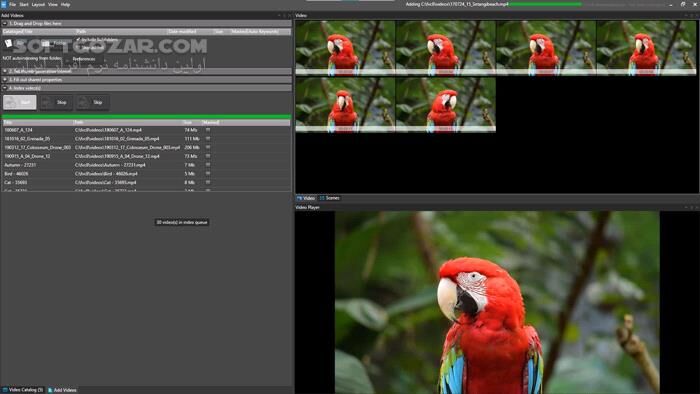The image size is (700, 394).
Task: Click the path of Autumn - 27231.mp4
Action: pyautogui.click(x=110, y=165)
